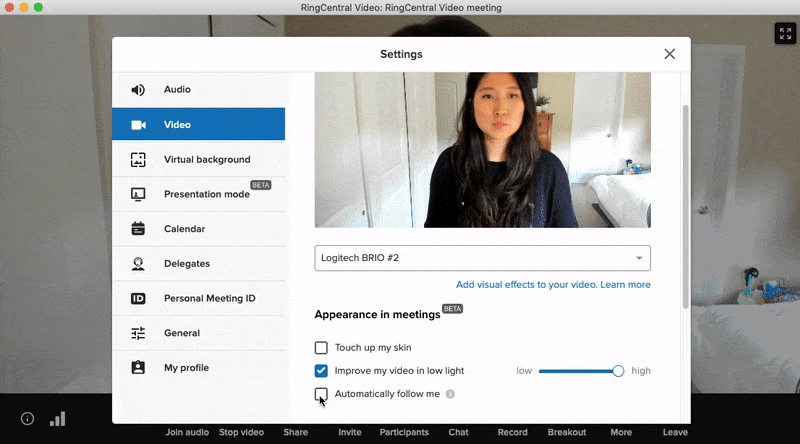800x444 pixels.
Task: Click the Audio speaker icon in sidebar
Action: (139, 90)
